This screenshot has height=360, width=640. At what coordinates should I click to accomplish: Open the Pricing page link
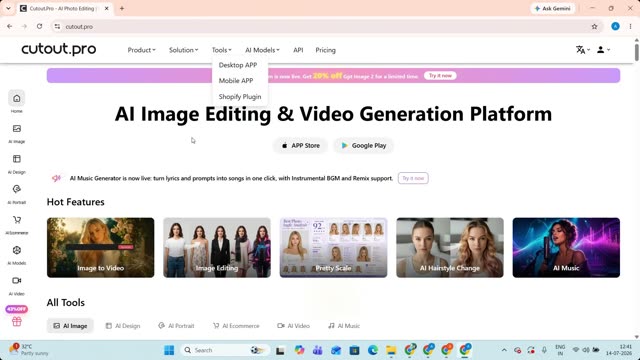pos(325,50)
